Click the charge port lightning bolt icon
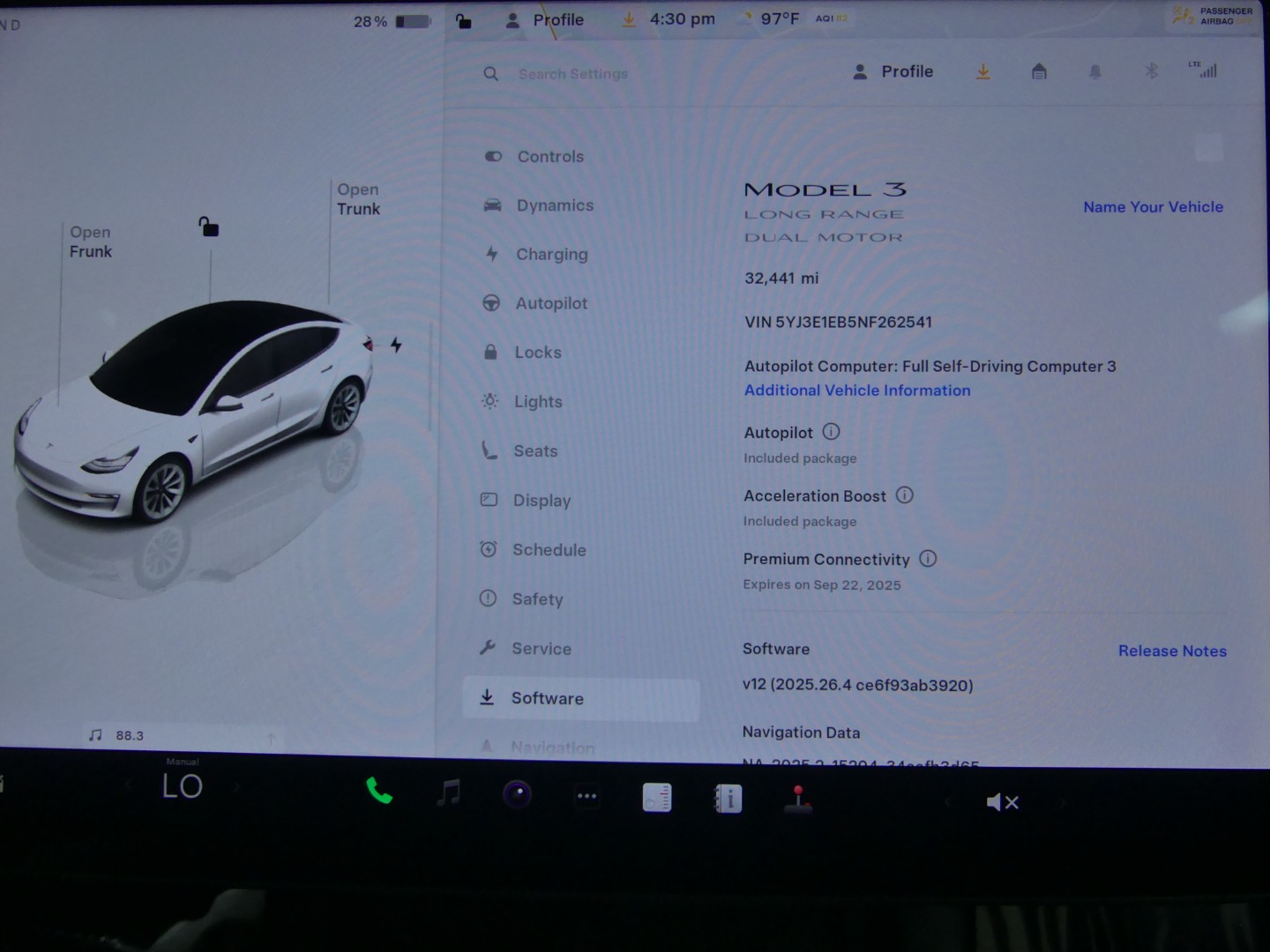The width and height of the screenshot is (1270, 952). (396, 345)
